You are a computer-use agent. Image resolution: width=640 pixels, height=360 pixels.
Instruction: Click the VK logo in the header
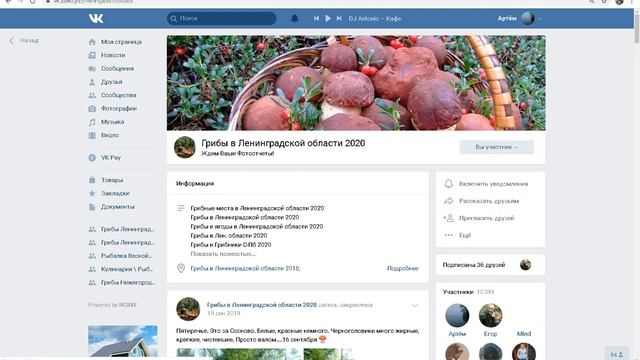(96, 18)
